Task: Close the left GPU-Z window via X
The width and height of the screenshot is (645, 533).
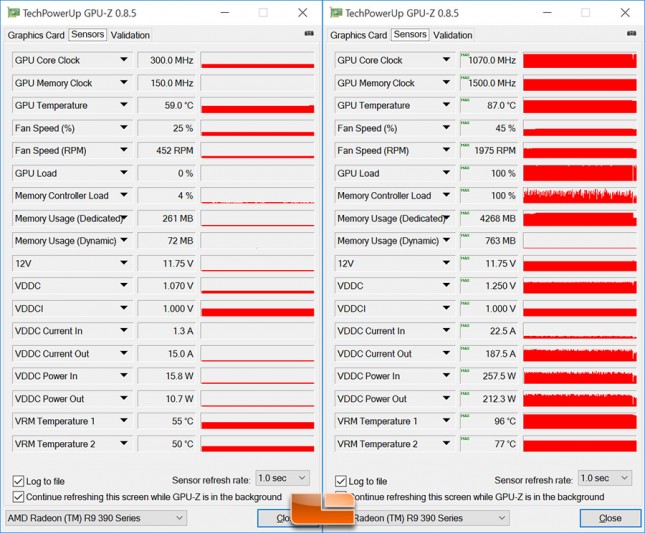Action: pyautogui.click(x=303, y=13)
